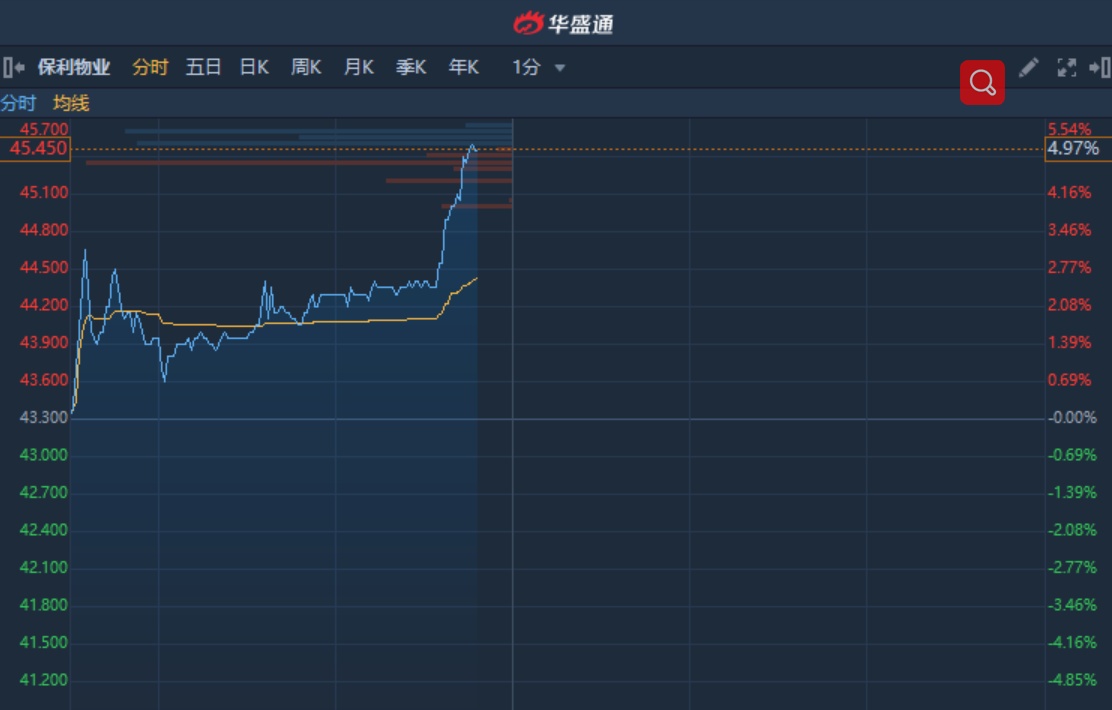The height and width of the screenshot is (710, 1112).
Task: Click the -2.08% axis label
Action: (x=1072, y=531)
